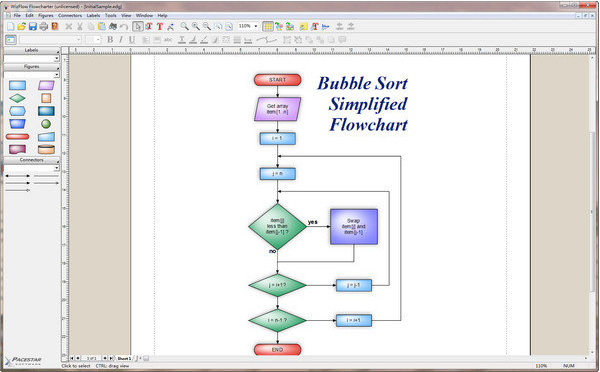The image size is (600, 372).
Task: Open a file with the folder icon
Action: (22, 26)
